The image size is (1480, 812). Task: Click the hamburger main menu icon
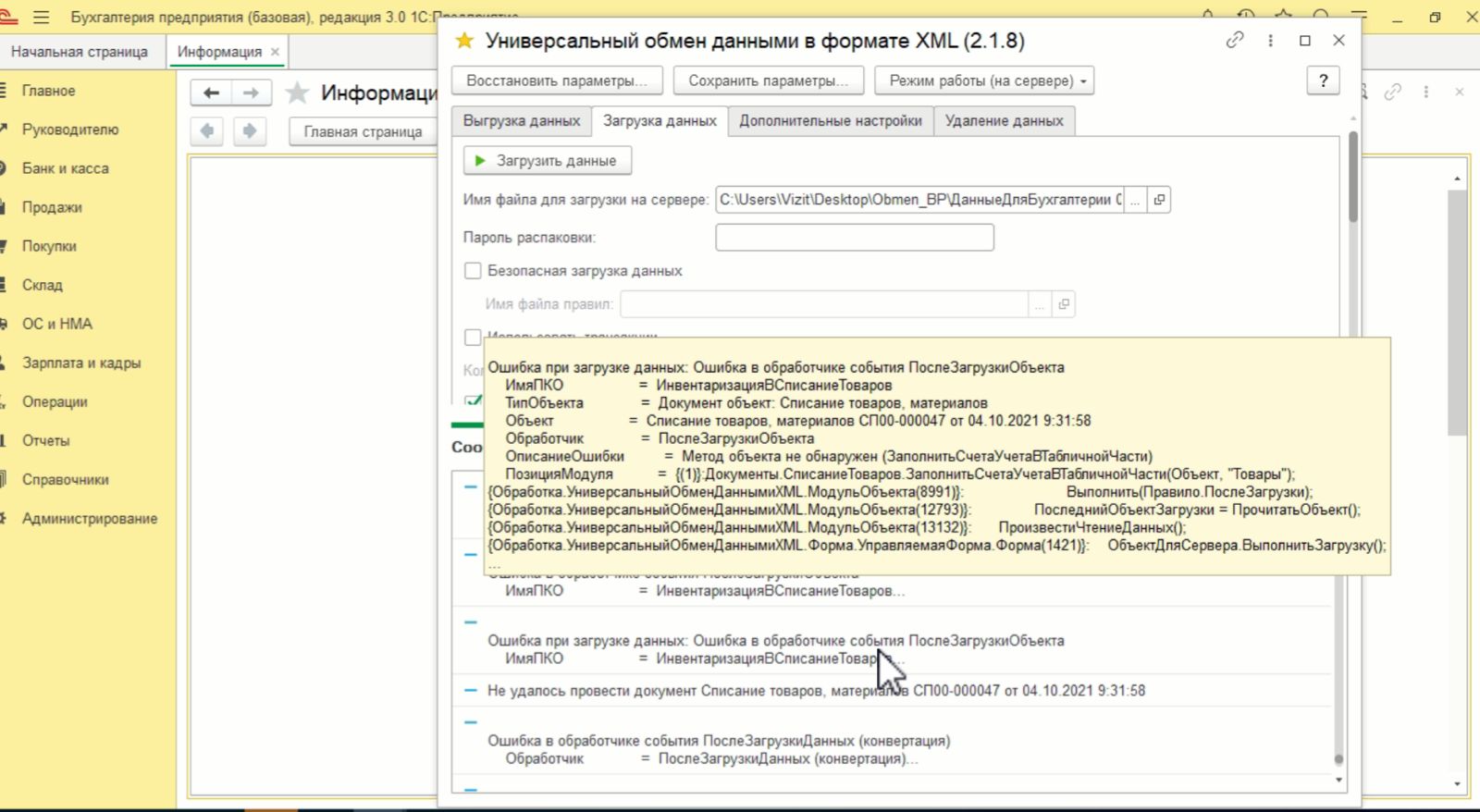[41, 18]
